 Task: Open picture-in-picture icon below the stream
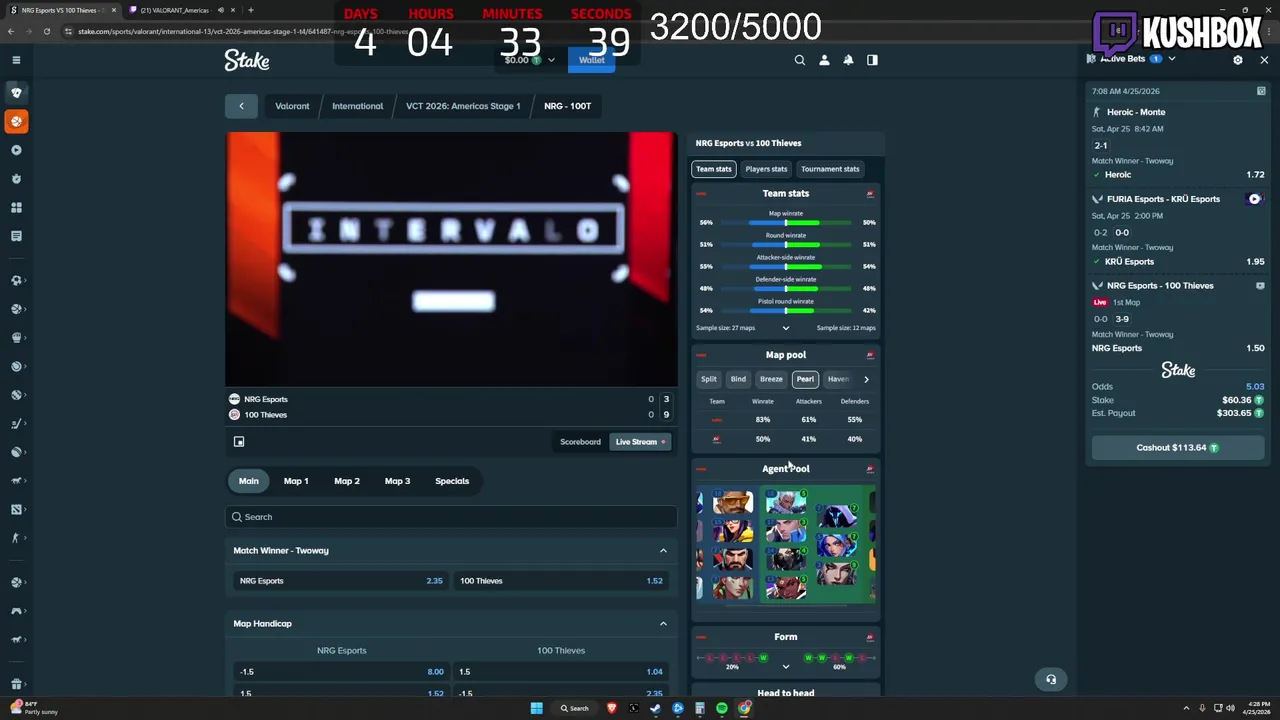pos(239,441)
